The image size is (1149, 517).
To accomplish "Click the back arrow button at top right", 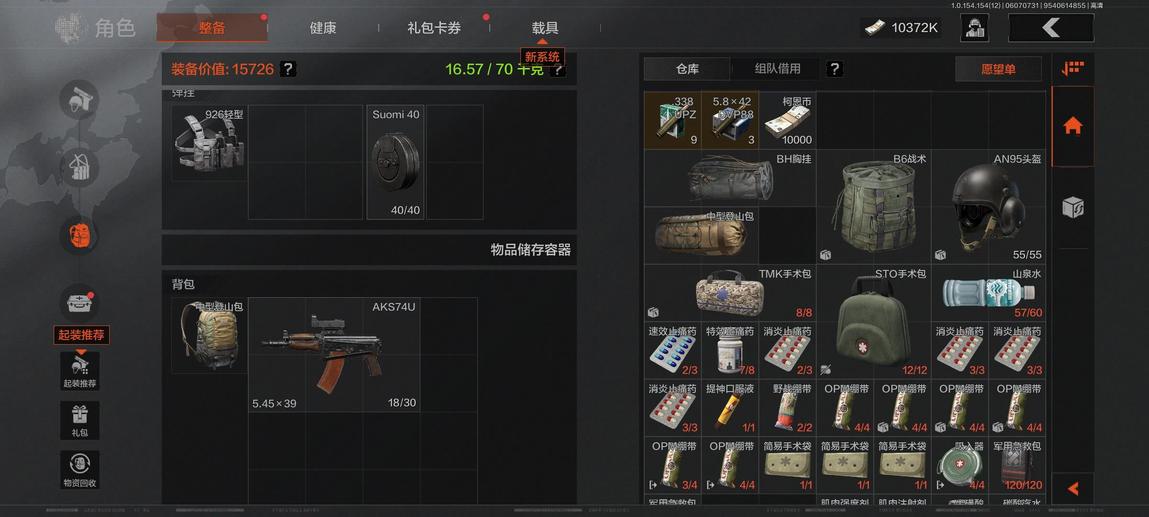I will 1051,28.
